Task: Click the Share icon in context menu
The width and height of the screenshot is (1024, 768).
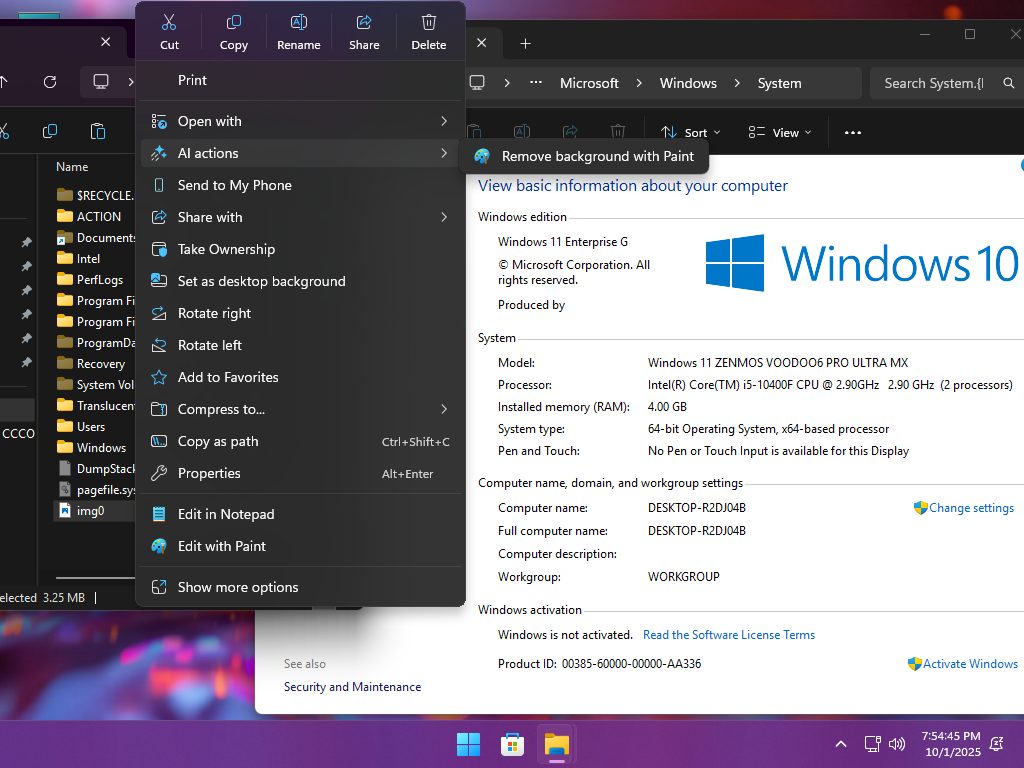Action: pyautogui.click(x=364, y=23)
